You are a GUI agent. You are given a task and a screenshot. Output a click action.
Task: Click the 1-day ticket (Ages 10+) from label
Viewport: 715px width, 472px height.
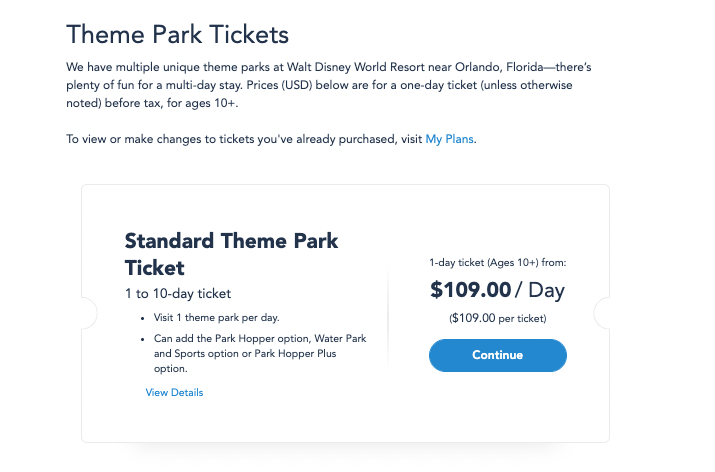[497, 262]
